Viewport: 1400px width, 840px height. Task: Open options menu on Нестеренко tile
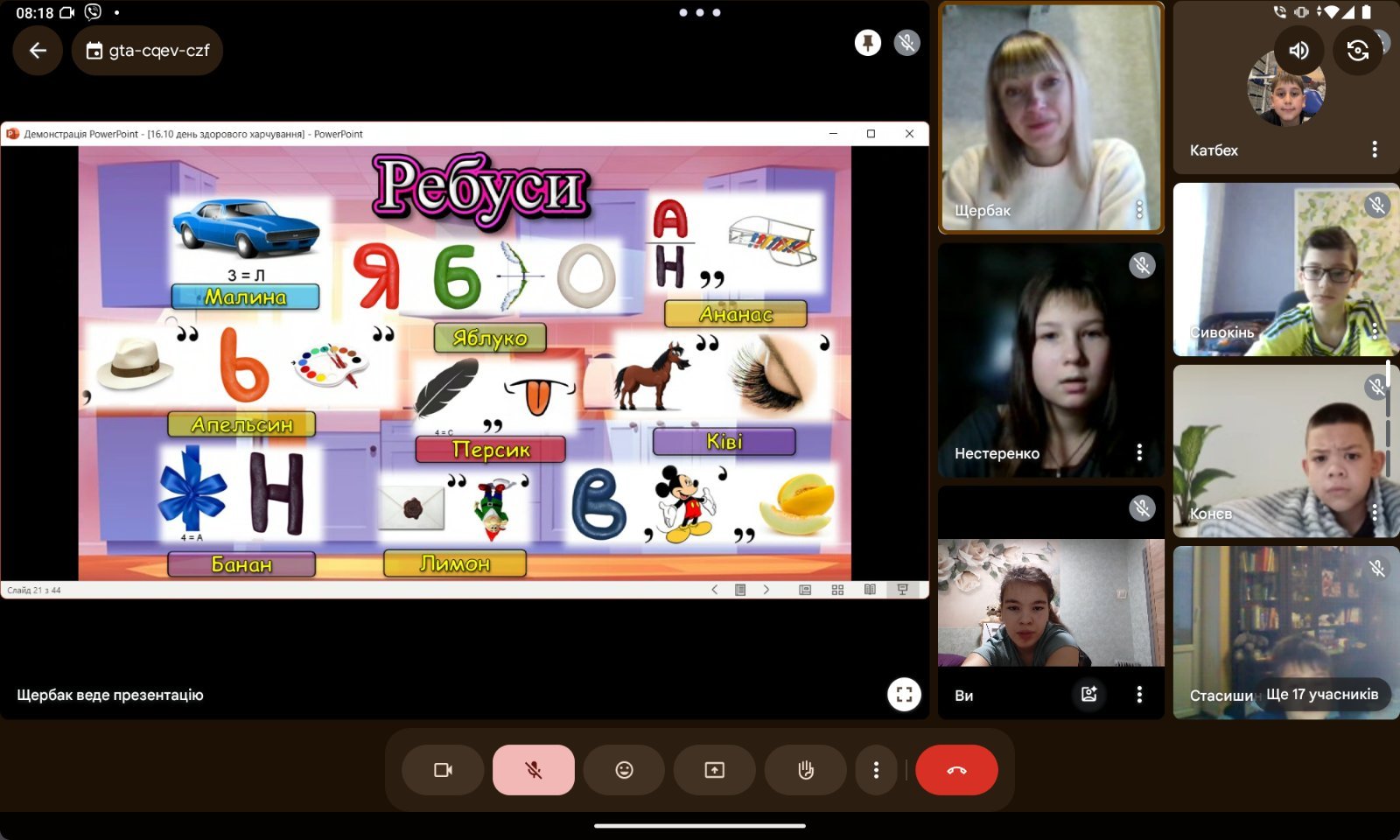(x=1138, y=452)
